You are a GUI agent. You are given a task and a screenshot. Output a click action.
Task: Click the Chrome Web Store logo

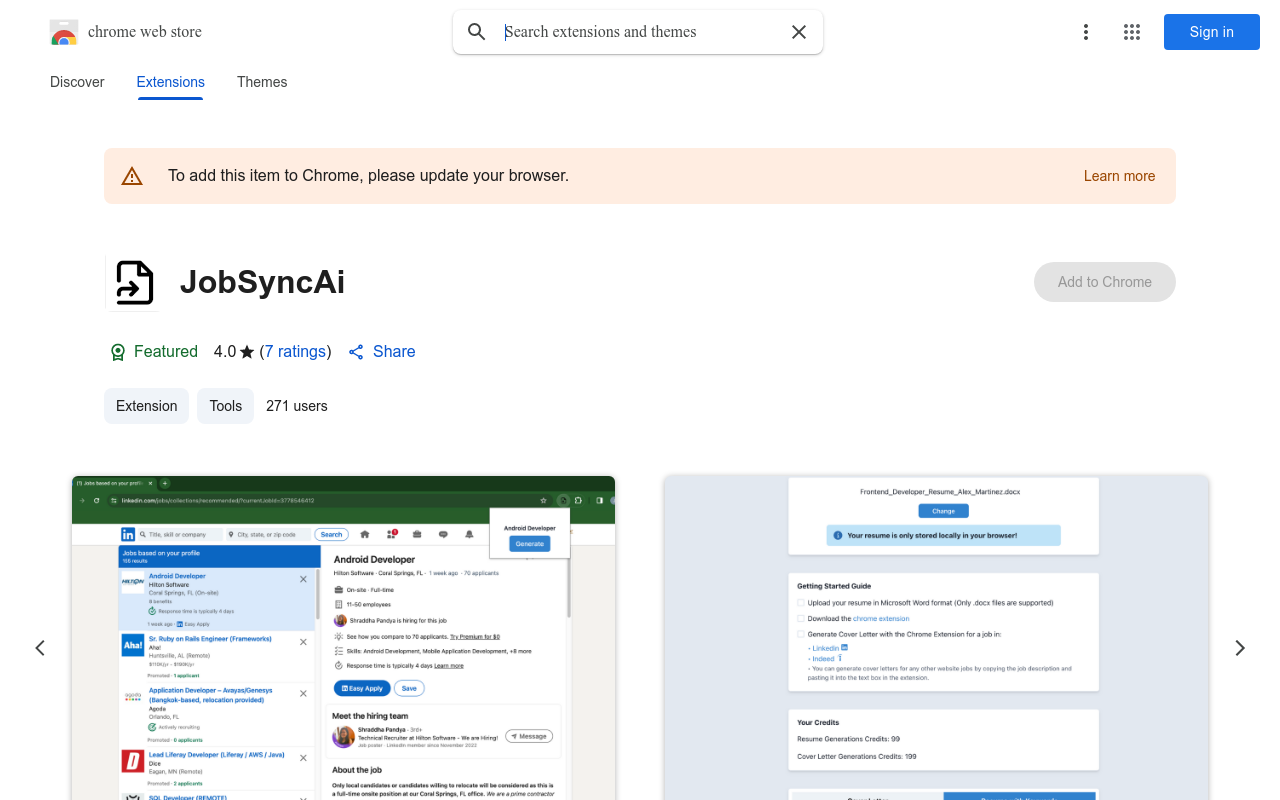click(x=64, y=32)
